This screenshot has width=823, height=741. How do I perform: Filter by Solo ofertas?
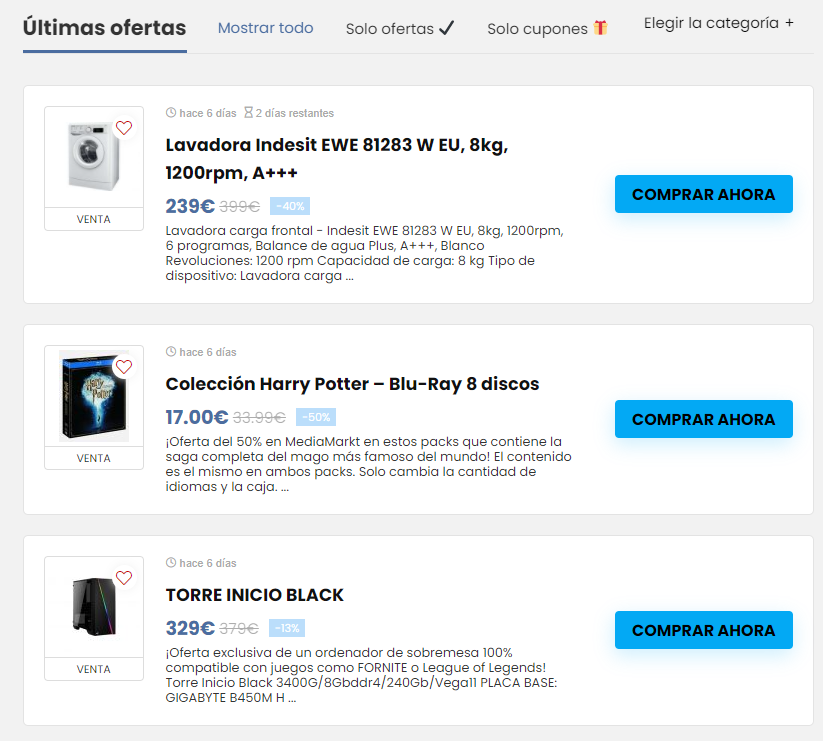click(390, 29)
